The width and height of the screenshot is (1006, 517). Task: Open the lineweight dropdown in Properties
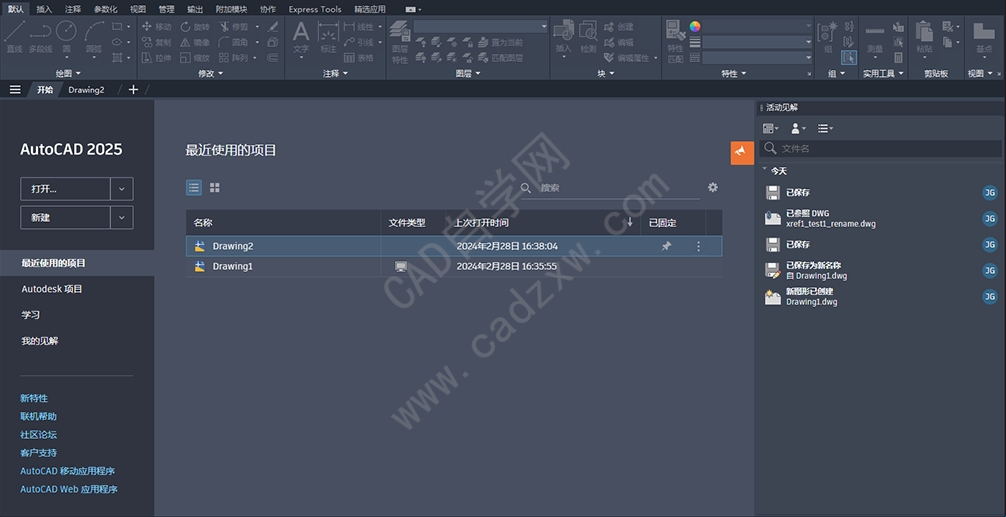point(757,42)
